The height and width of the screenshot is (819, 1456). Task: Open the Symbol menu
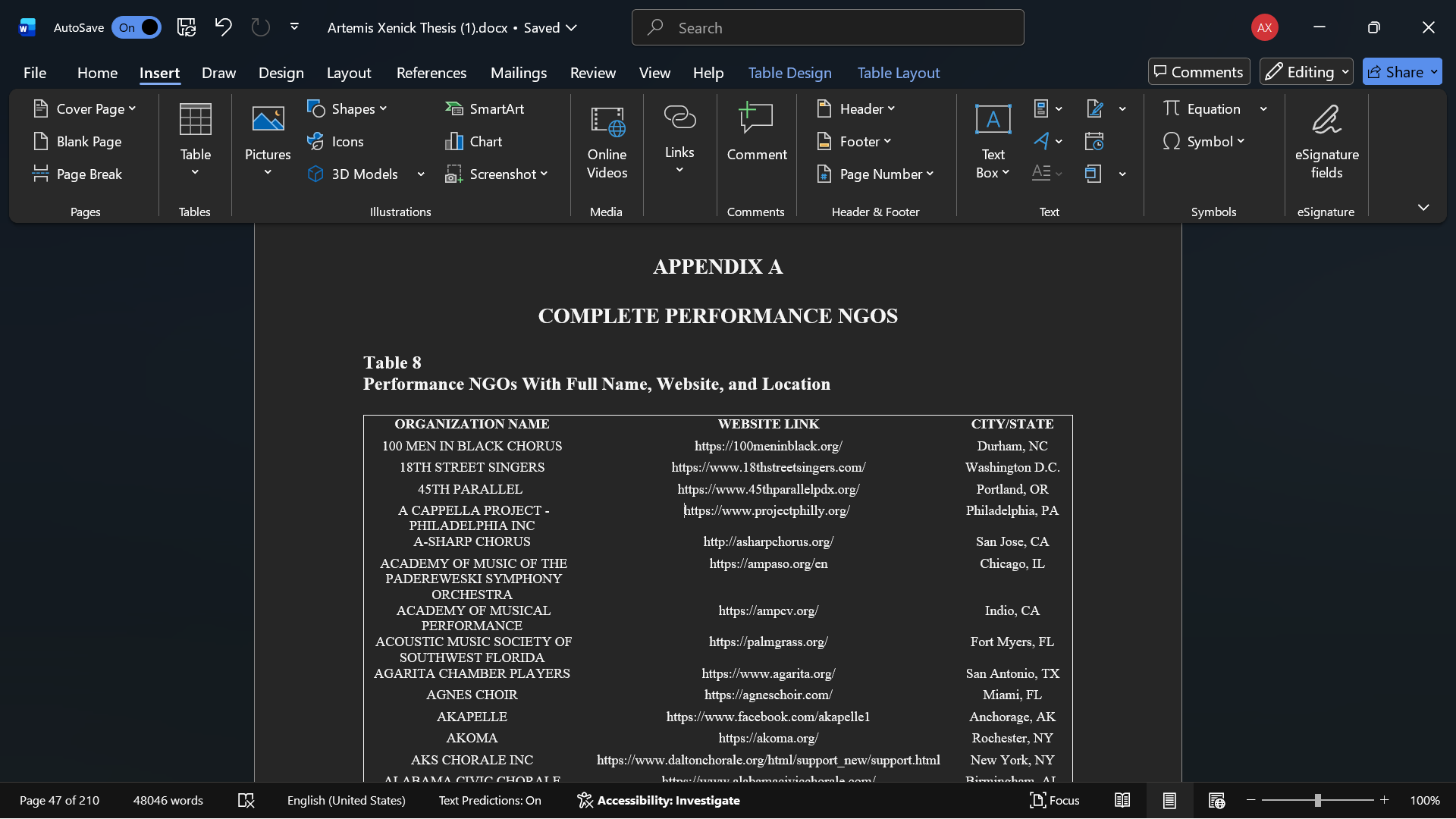(x=1203, y=142)
